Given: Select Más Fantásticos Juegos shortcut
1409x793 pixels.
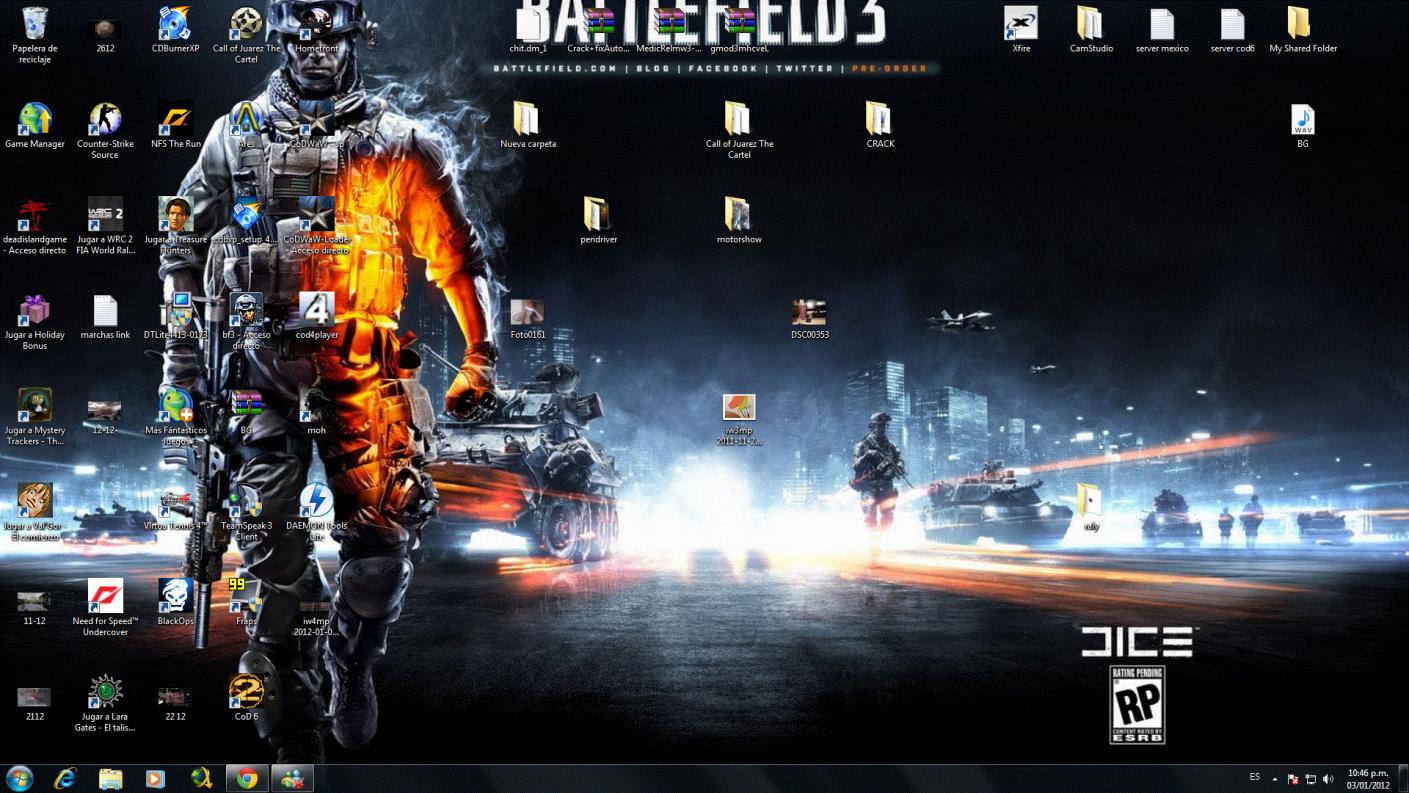Looking at the screenshot, I should coord(176,405).
